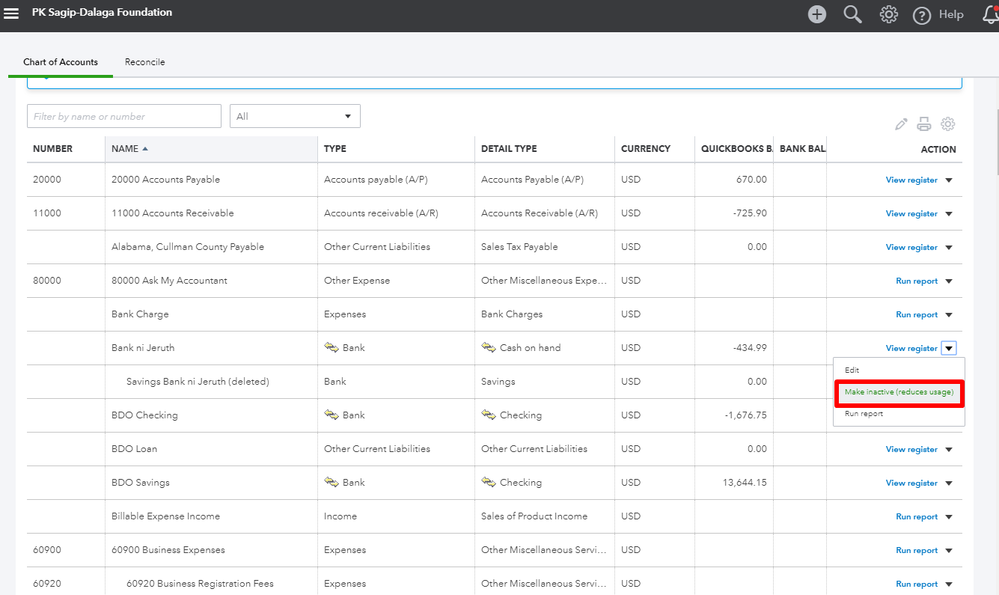Print the account list via printer icon
The width and height of the screenshot is (999, 595).
(924, 124)
